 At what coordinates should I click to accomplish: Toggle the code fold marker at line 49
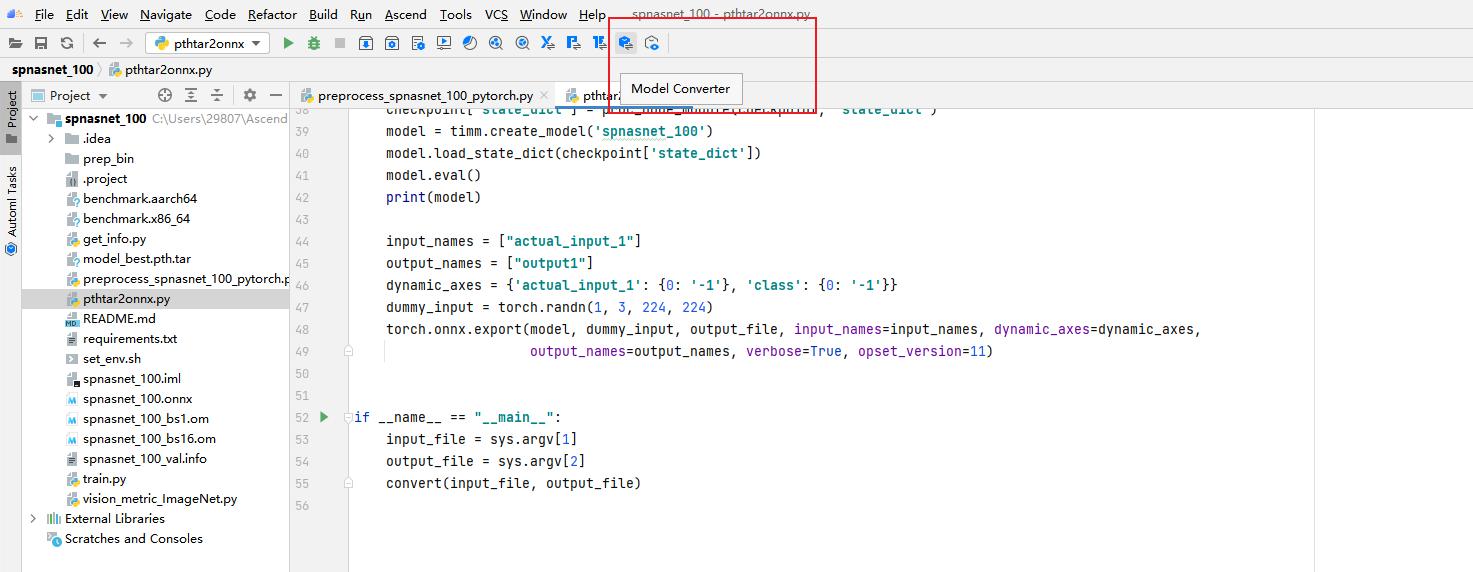click(x=348, y=351)
